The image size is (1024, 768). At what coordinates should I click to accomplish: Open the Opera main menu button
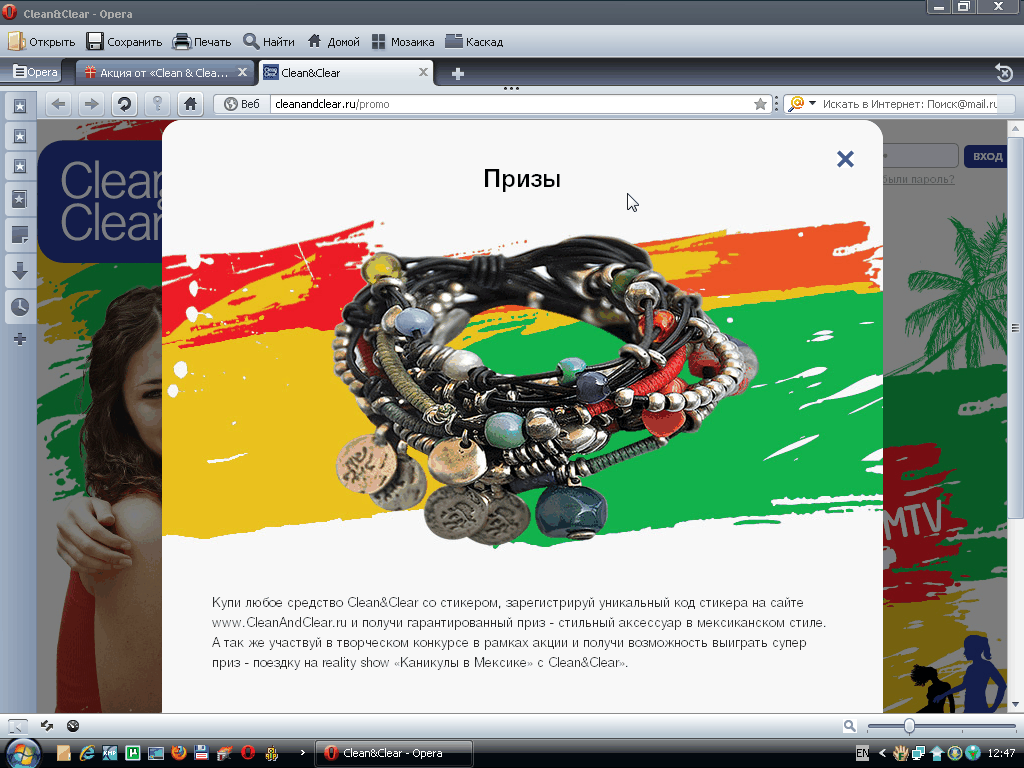pyautogui.click(x=35, y=72)
